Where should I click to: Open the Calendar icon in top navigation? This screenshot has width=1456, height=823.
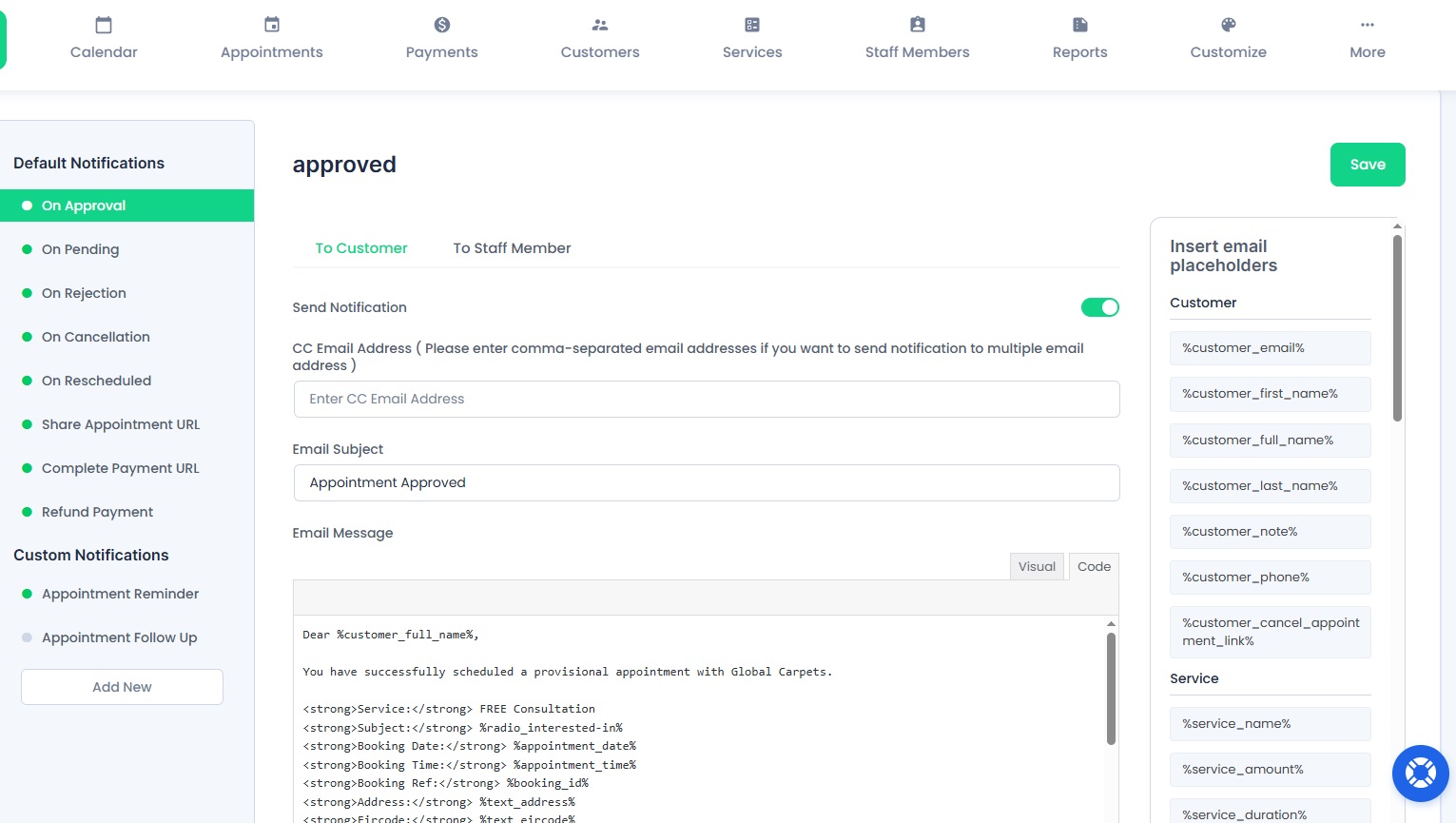pos(104,25)
